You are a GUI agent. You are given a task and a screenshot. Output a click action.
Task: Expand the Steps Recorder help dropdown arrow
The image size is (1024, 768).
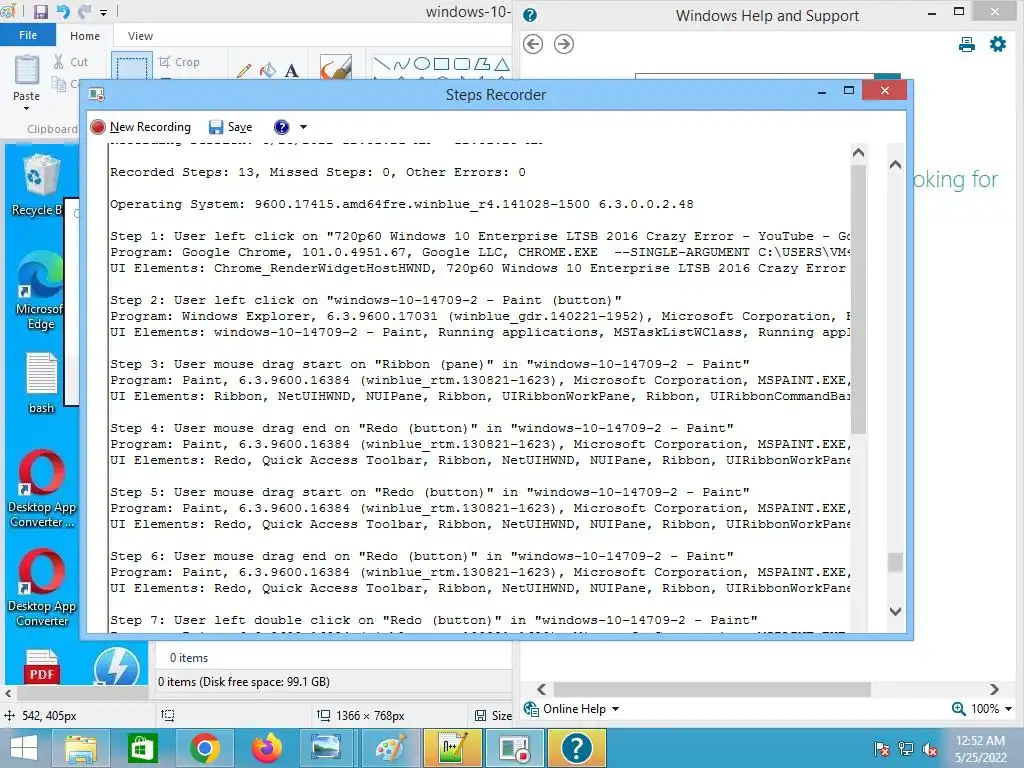pyautogui.click(x=303, y=127)
